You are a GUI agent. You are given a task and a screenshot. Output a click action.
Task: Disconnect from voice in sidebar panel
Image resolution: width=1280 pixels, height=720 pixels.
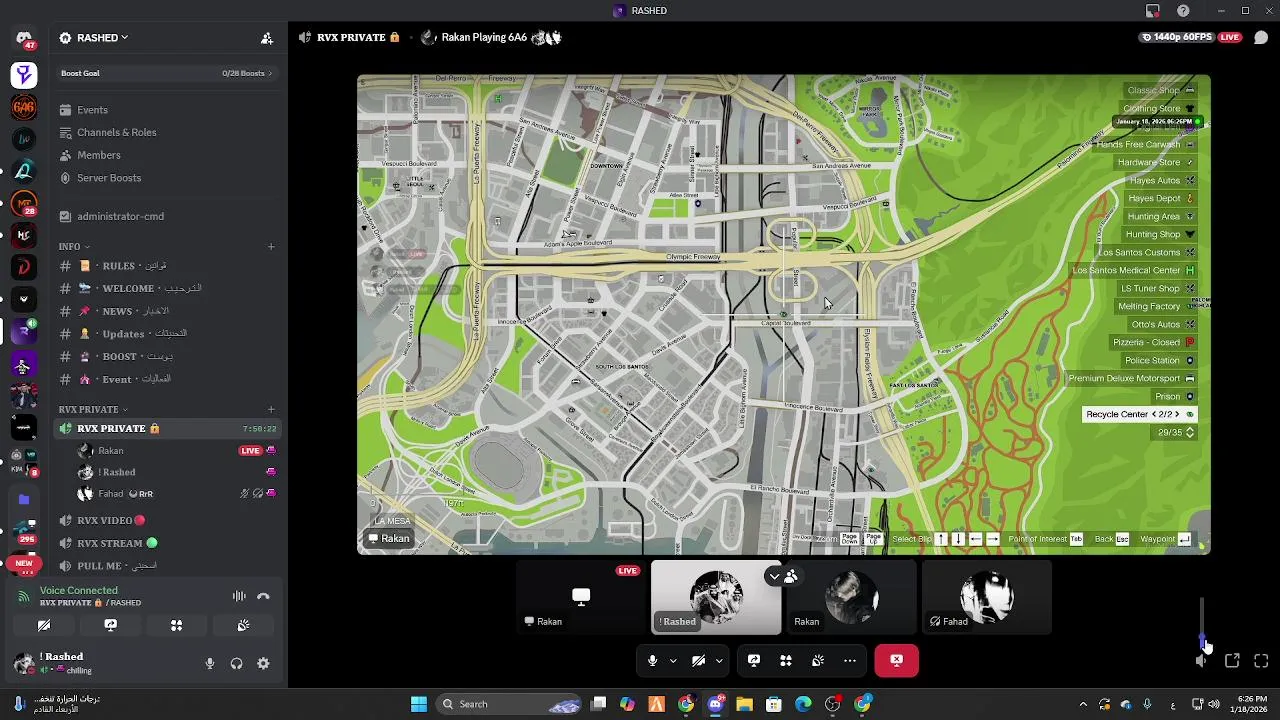pos(263,596)
